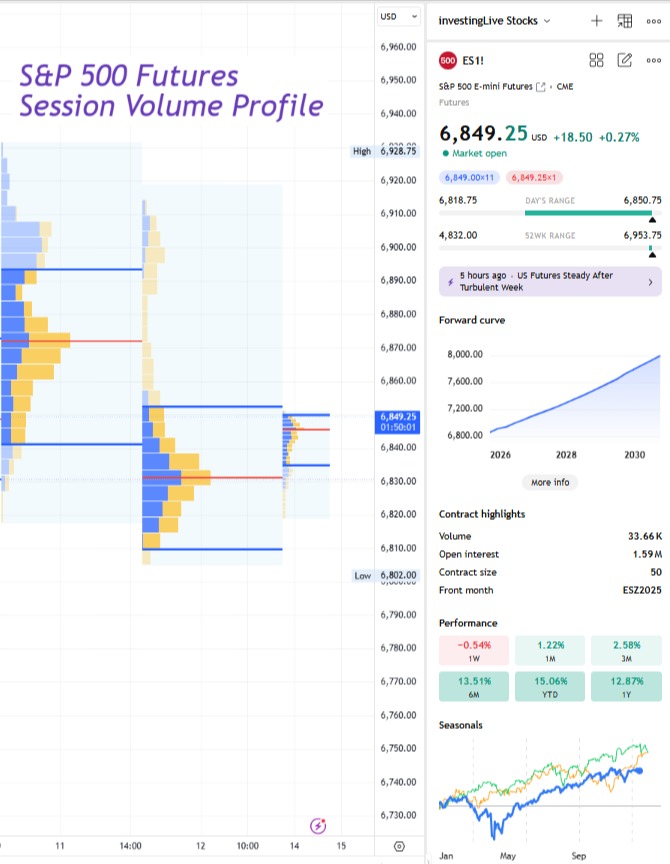The image size is (670, 864).
Task: Click the grid layout icon next to ES1!
Action: [595, 60]
